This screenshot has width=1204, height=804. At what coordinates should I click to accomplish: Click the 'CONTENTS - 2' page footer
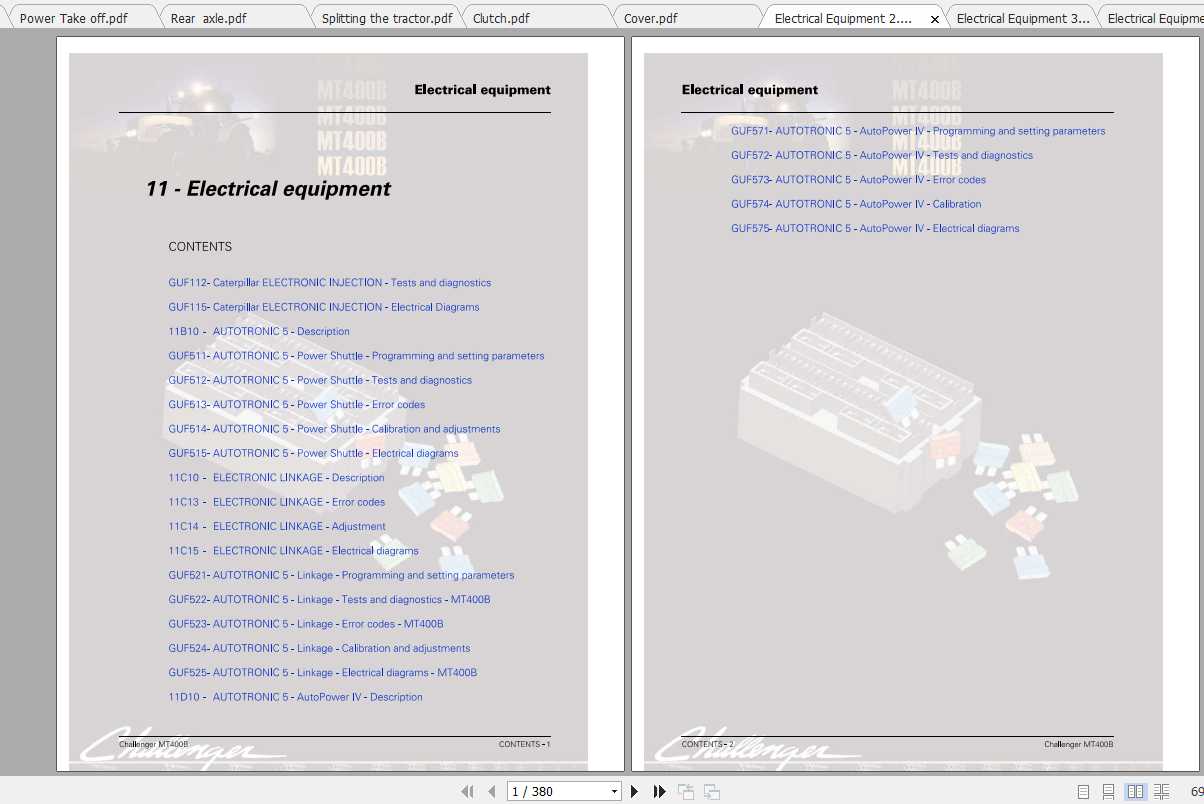707,744
